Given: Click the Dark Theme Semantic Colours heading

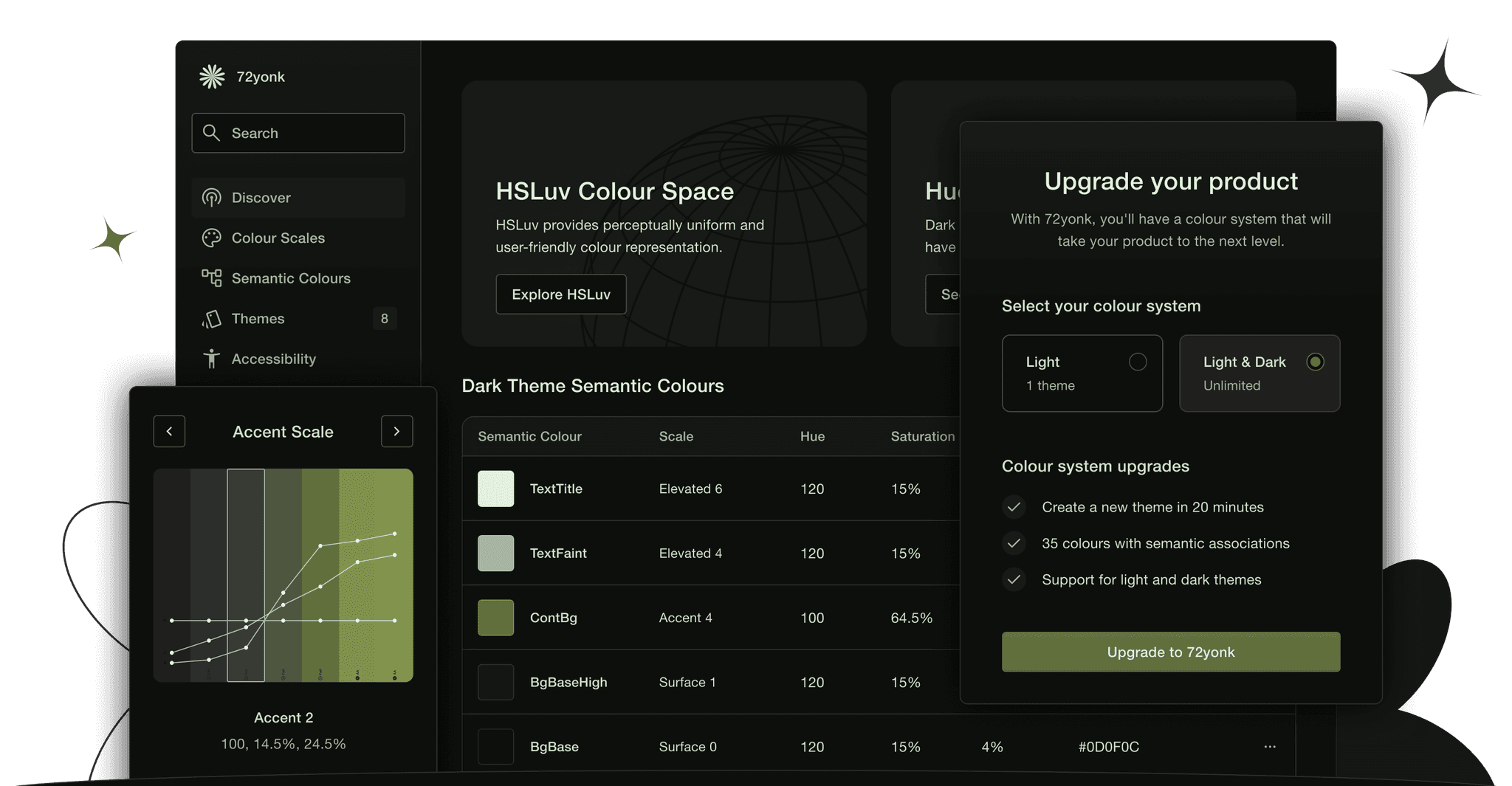Looking at the screenshot, I should (x=593, y=386).
